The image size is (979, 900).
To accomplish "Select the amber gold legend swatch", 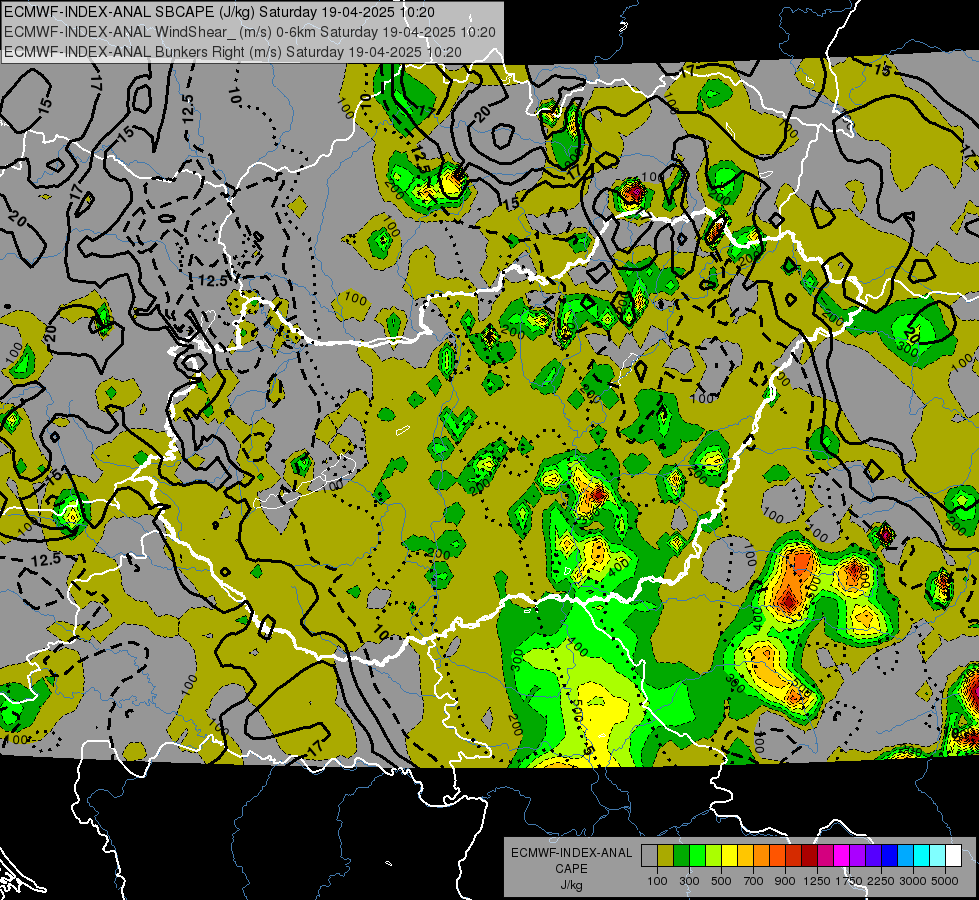I will point(745,856).
